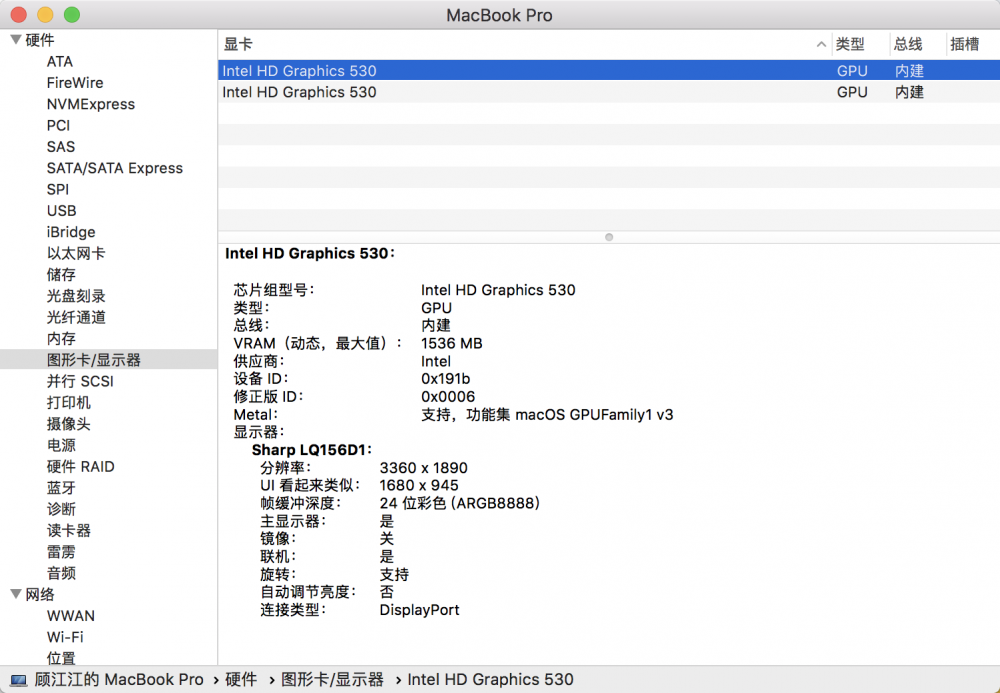Click the 显卡 column sort arrow
This screenshot has width=1000, height=693.
click(x=821, y=45)
